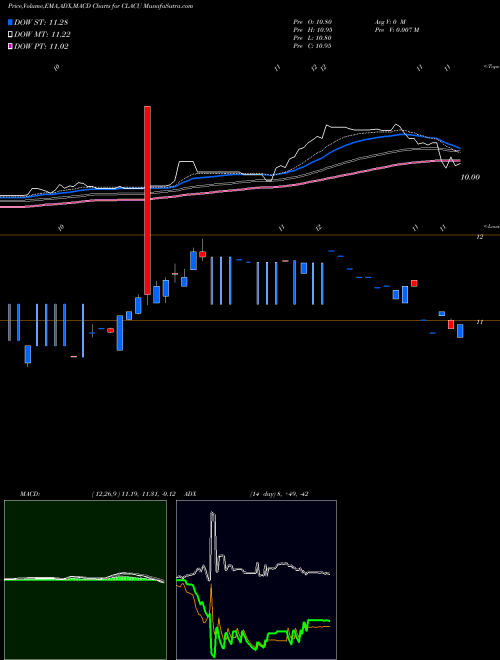Select the 'DOW PT: 11.02' legend text
The width and height of the screenshot is (500, 660).
[41, 46]
